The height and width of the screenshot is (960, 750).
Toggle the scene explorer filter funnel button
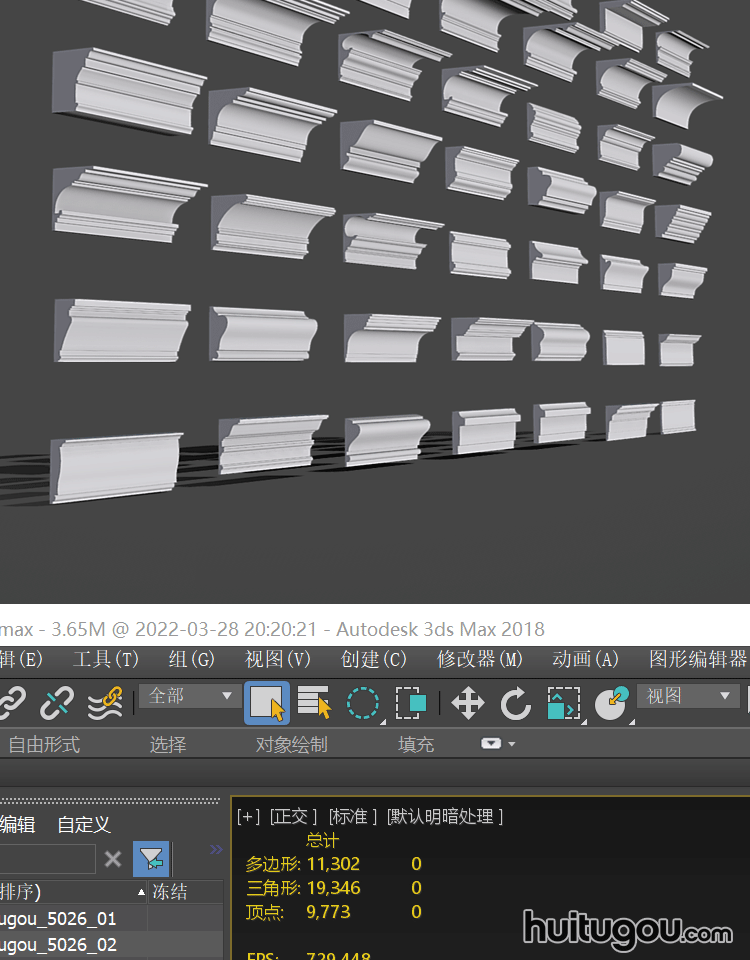152,859
